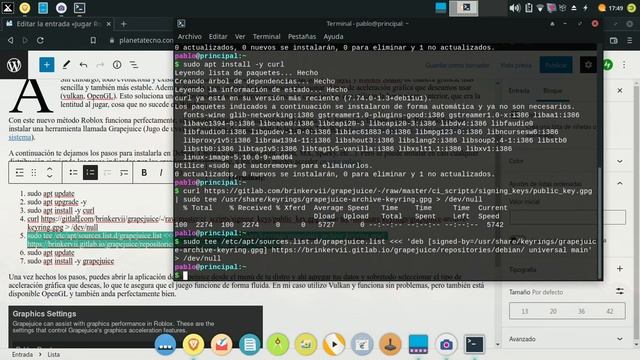Select ordered list style in block toolbar
The image size is (640, 360).
coord(90,173)
